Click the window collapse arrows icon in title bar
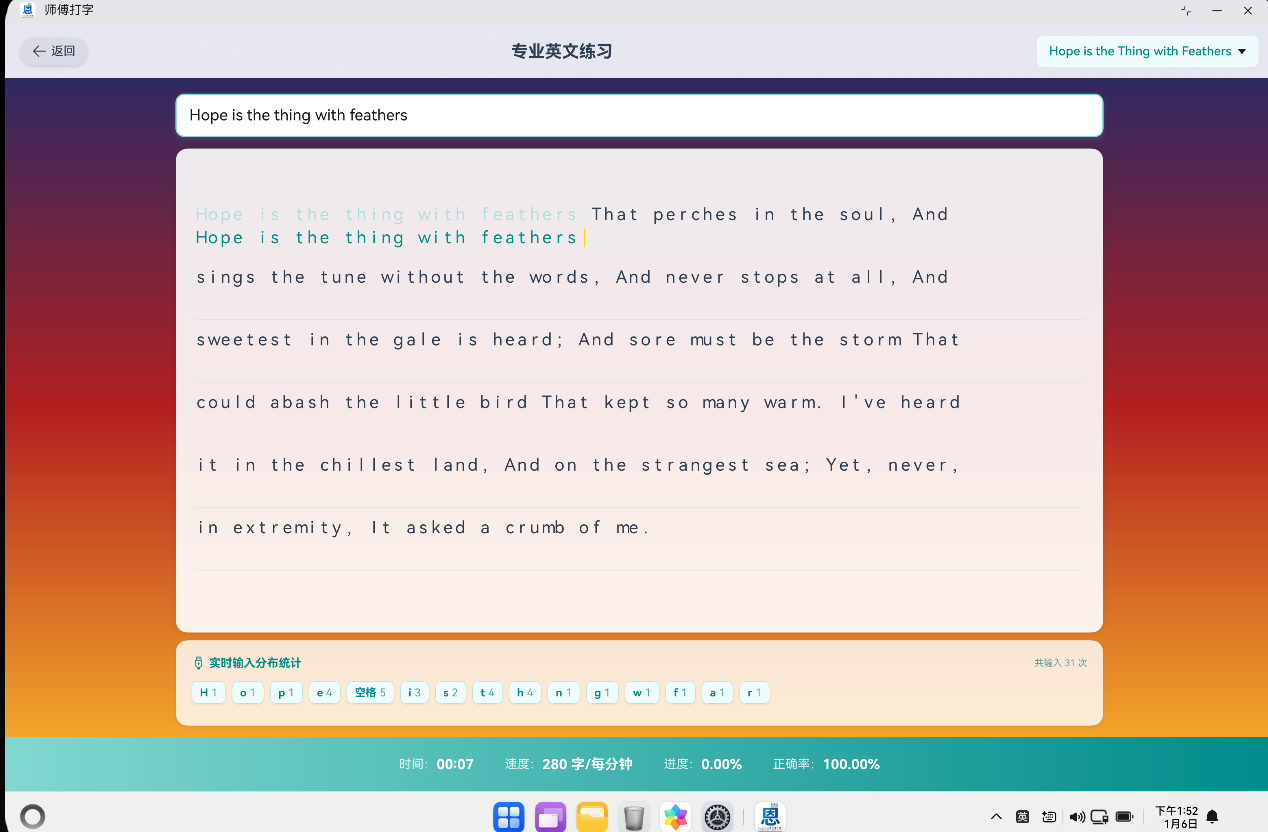The width and height of the screenshot is (1268, 832). [1186, 10]
